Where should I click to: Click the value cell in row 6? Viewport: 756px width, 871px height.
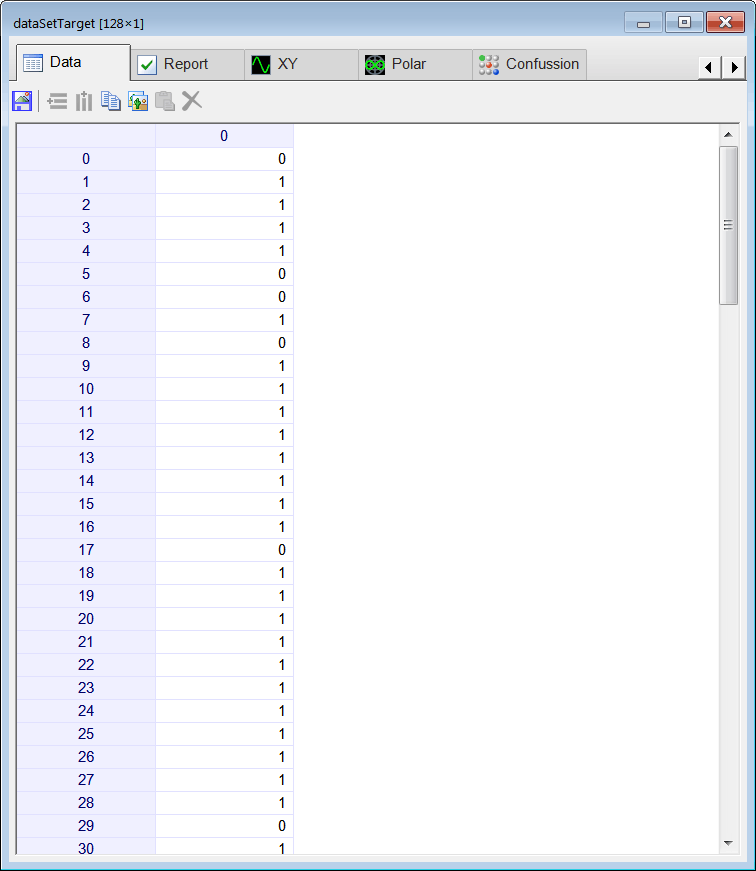coord(224,297)
